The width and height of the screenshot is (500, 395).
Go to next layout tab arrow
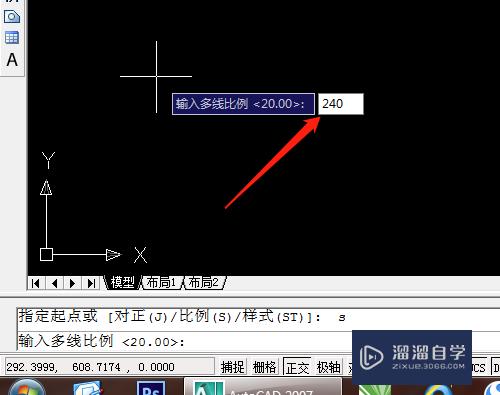[x=72, y=283]
